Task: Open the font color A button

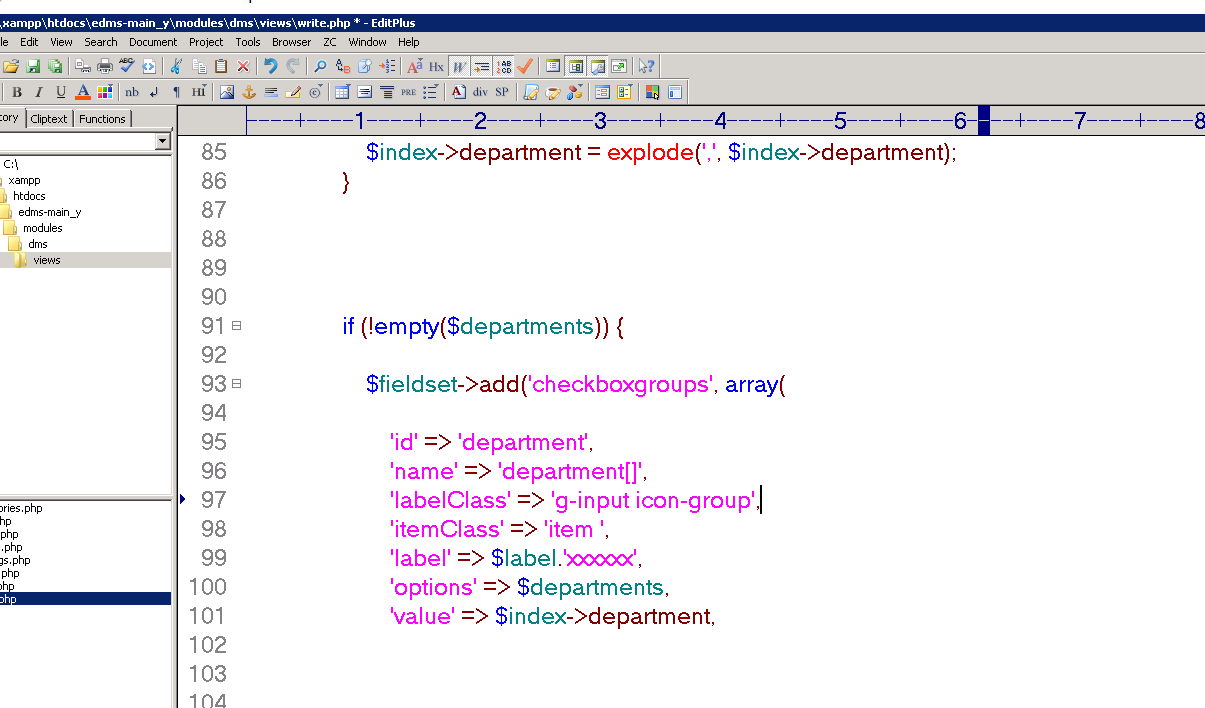Action: pos(83,92)
